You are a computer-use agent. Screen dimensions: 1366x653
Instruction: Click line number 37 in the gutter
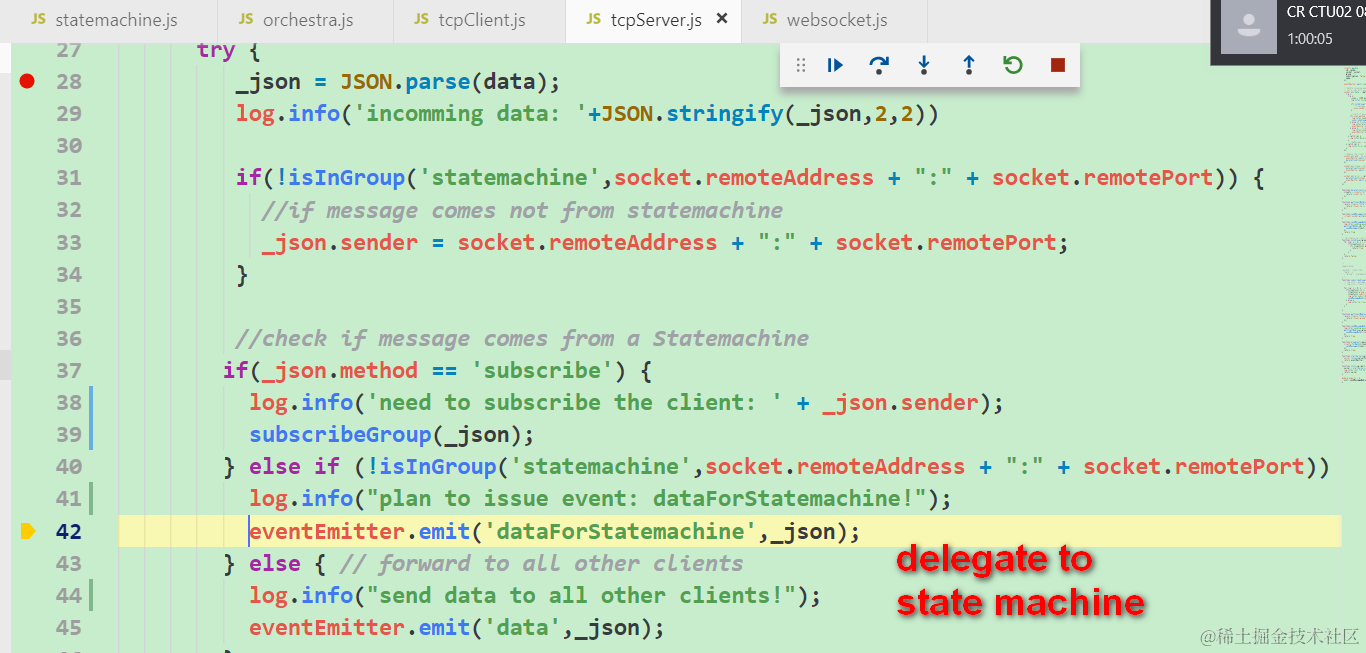click(69, 371)
